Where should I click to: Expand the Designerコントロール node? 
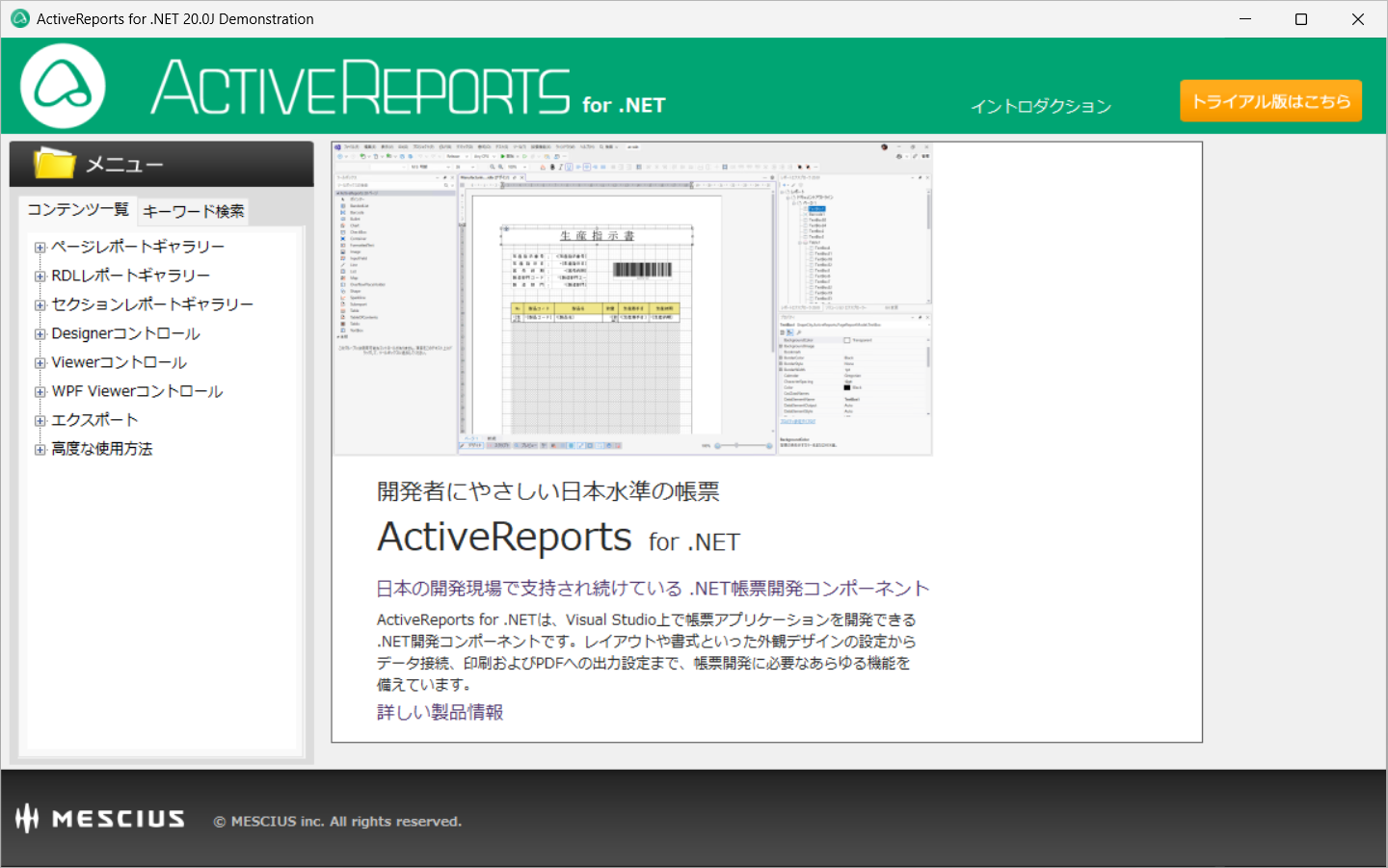pos(40,334)
